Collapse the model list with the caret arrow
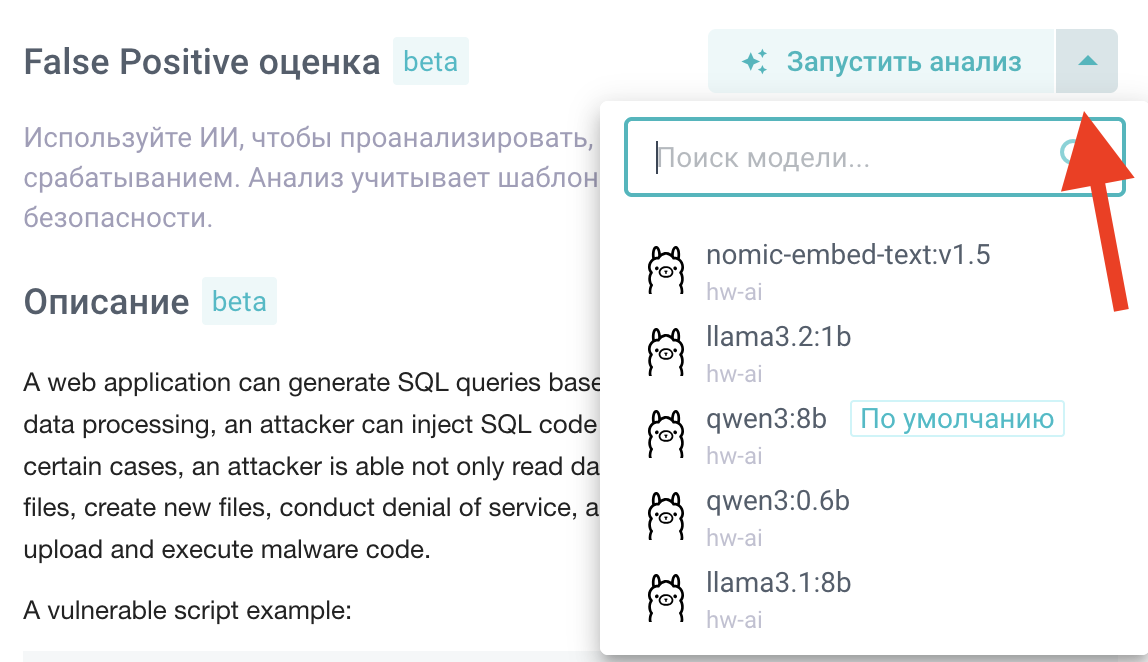The image size is (1148, 662). coord(1087,62)
